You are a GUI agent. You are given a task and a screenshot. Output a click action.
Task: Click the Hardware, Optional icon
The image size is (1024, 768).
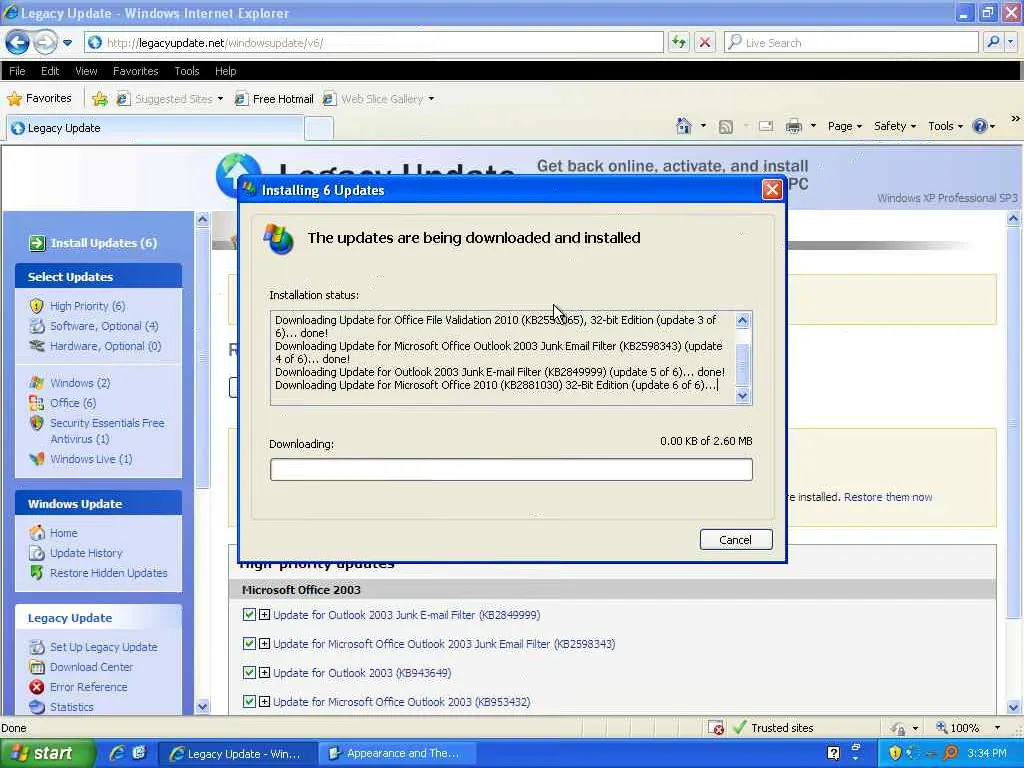(37, 345)
